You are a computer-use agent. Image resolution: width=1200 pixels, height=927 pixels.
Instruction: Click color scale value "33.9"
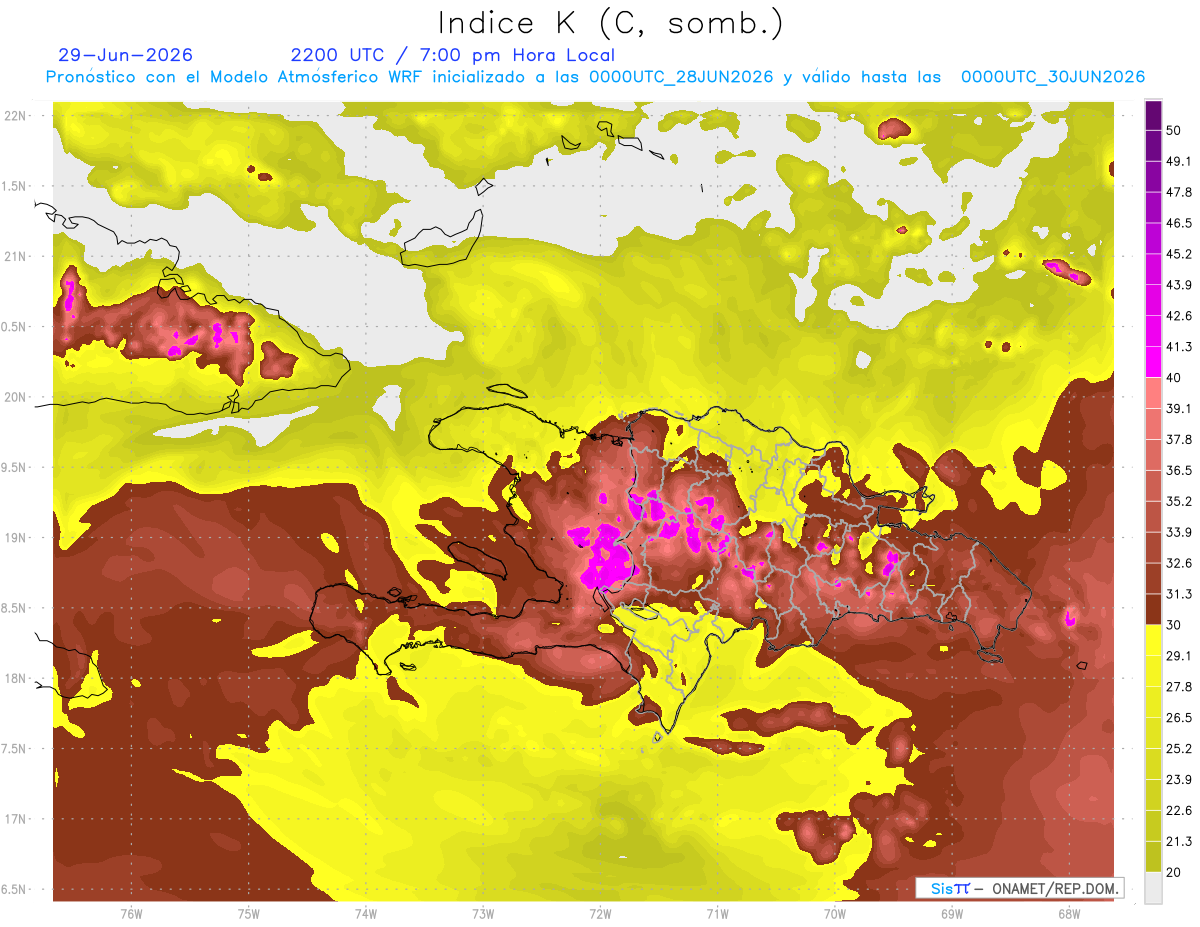tap(1178, 532)
